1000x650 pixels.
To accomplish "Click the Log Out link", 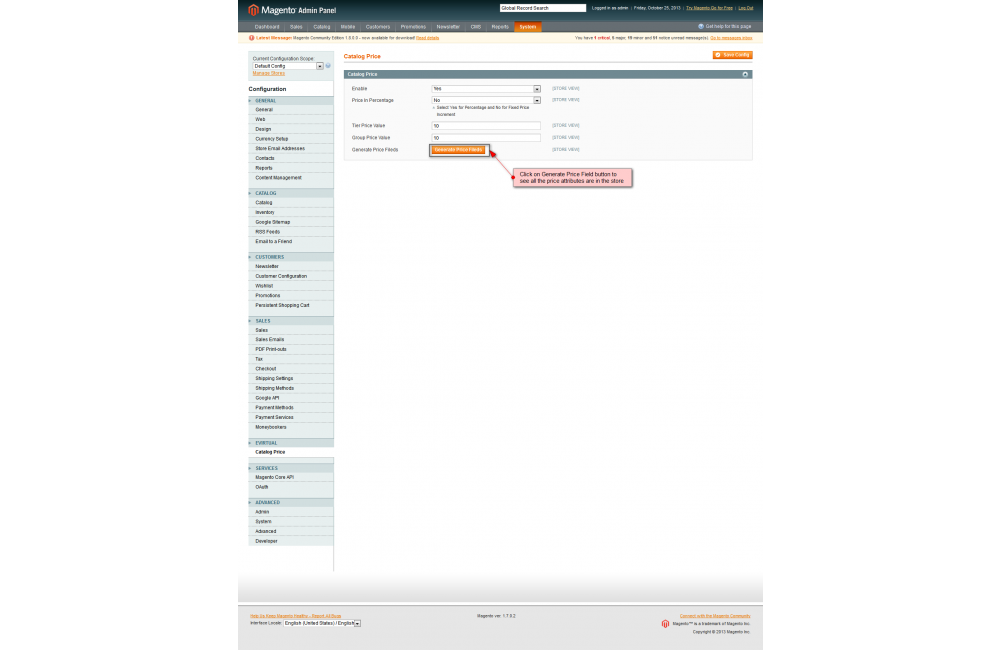I will click(746, 8).
